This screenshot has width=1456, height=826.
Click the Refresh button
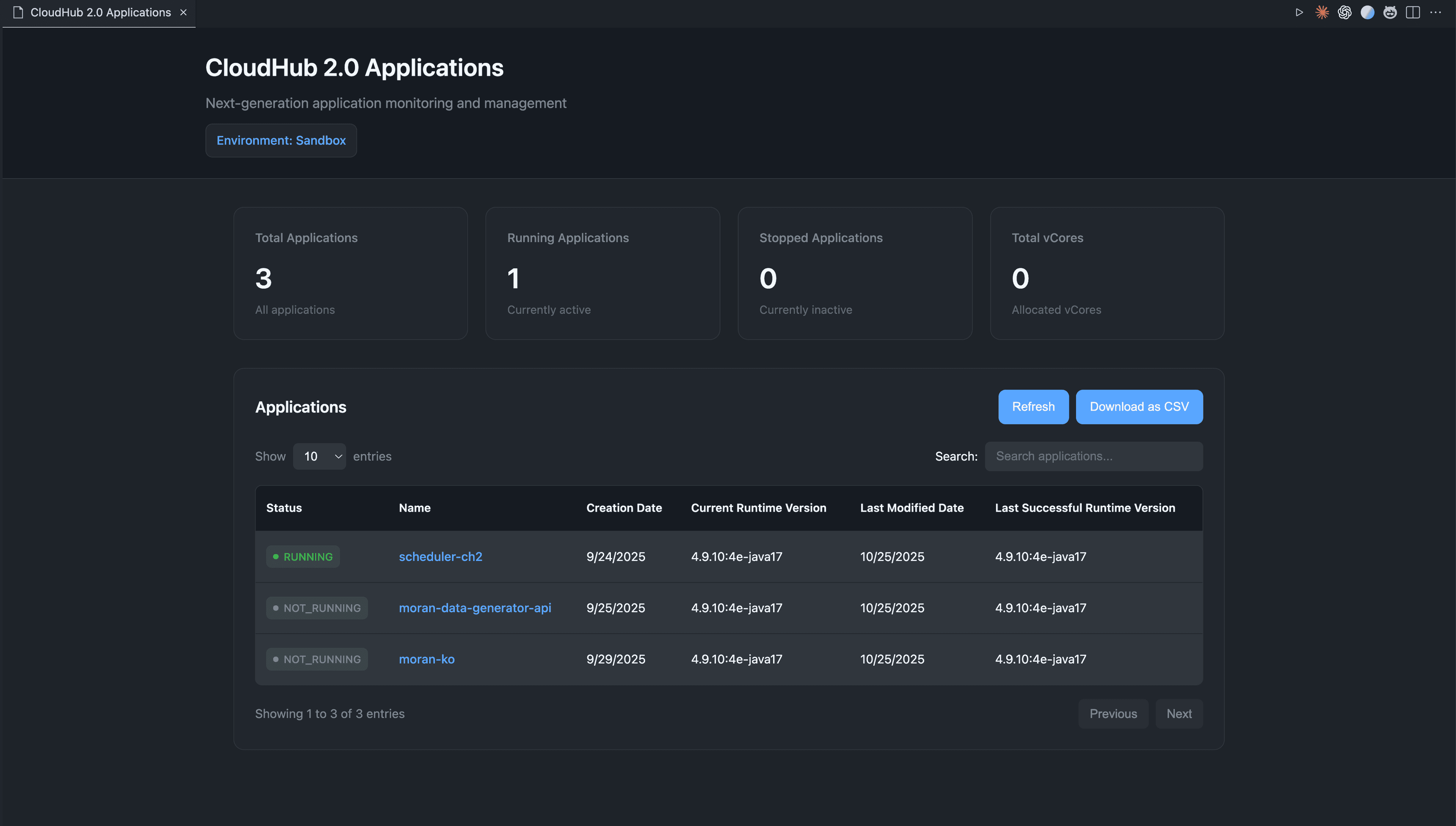(1033, 406)
